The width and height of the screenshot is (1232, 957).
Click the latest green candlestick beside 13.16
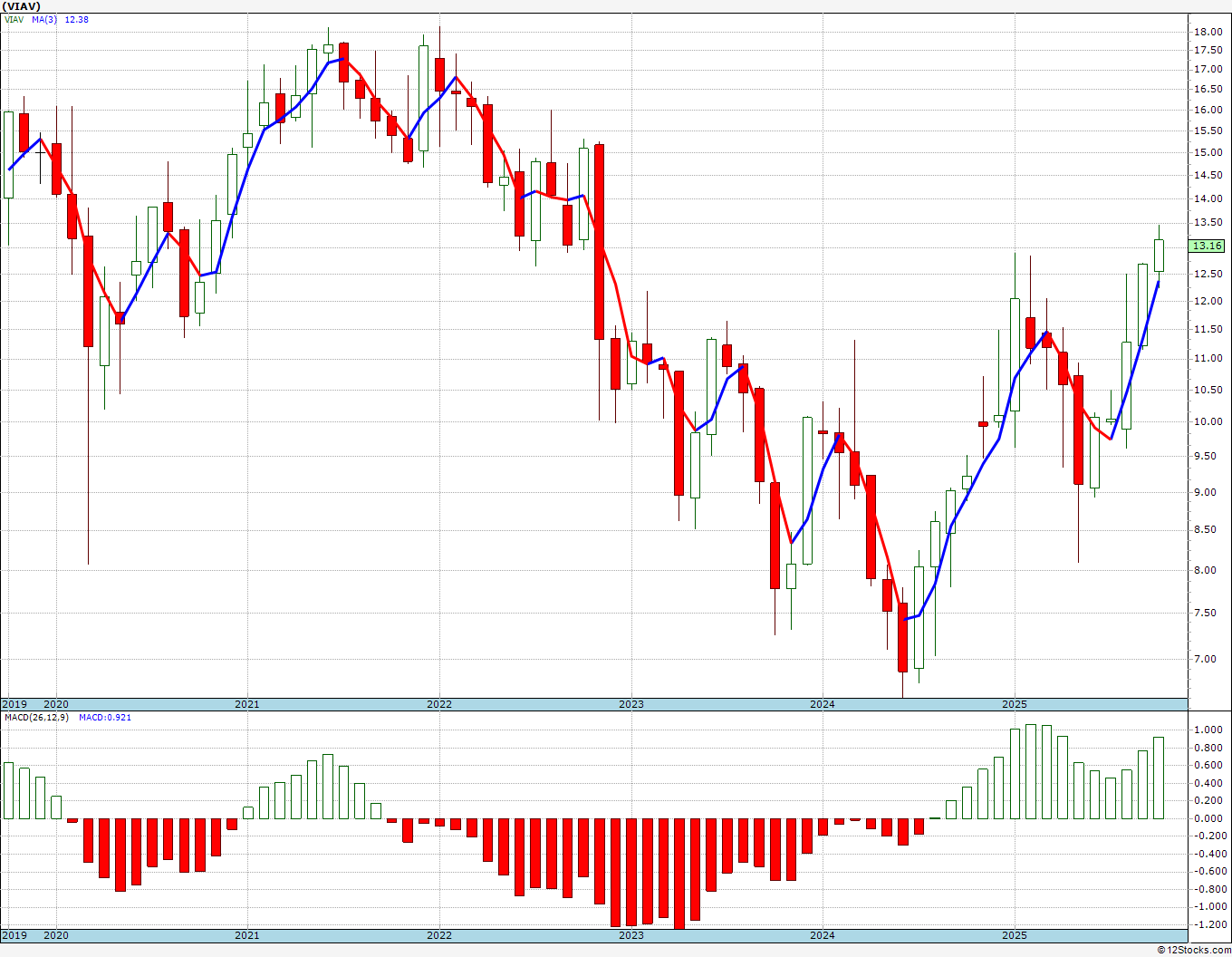(x=1159, y=255)
